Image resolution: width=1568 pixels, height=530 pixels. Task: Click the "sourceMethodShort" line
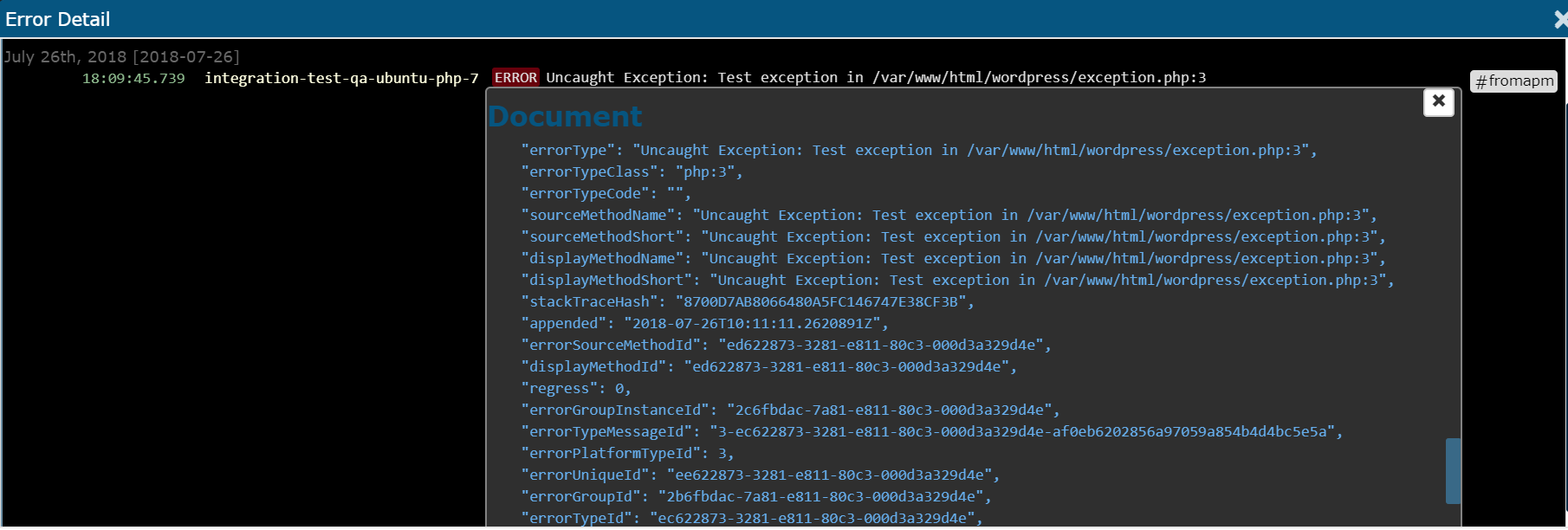pos(954,237)
